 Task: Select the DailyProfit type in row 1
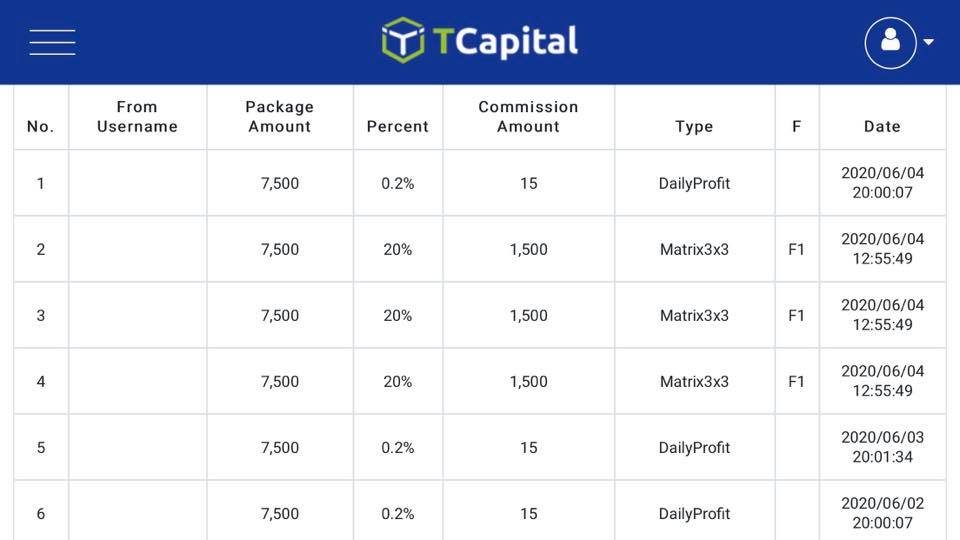[694, 183]
